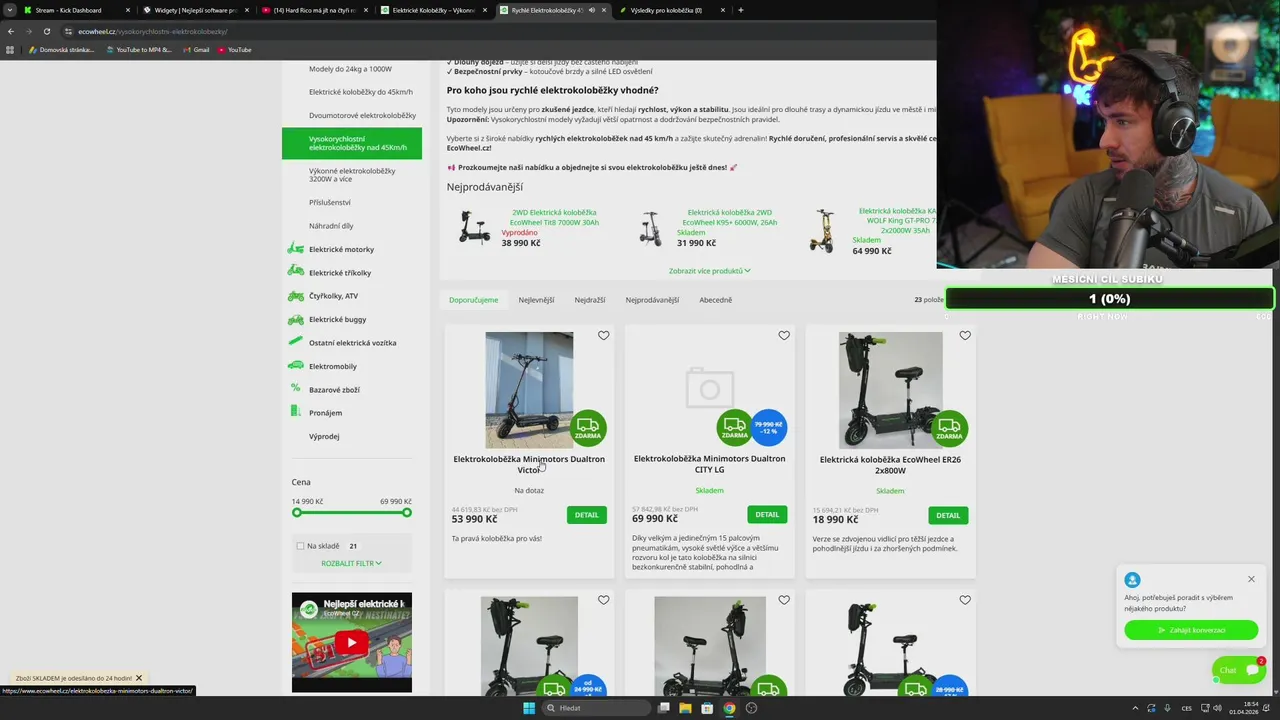Image resolution: width=1280 pixels, height=720 pixels.
Task: Select the Abecedně sort tab
Action: click(x=715, y=300)
